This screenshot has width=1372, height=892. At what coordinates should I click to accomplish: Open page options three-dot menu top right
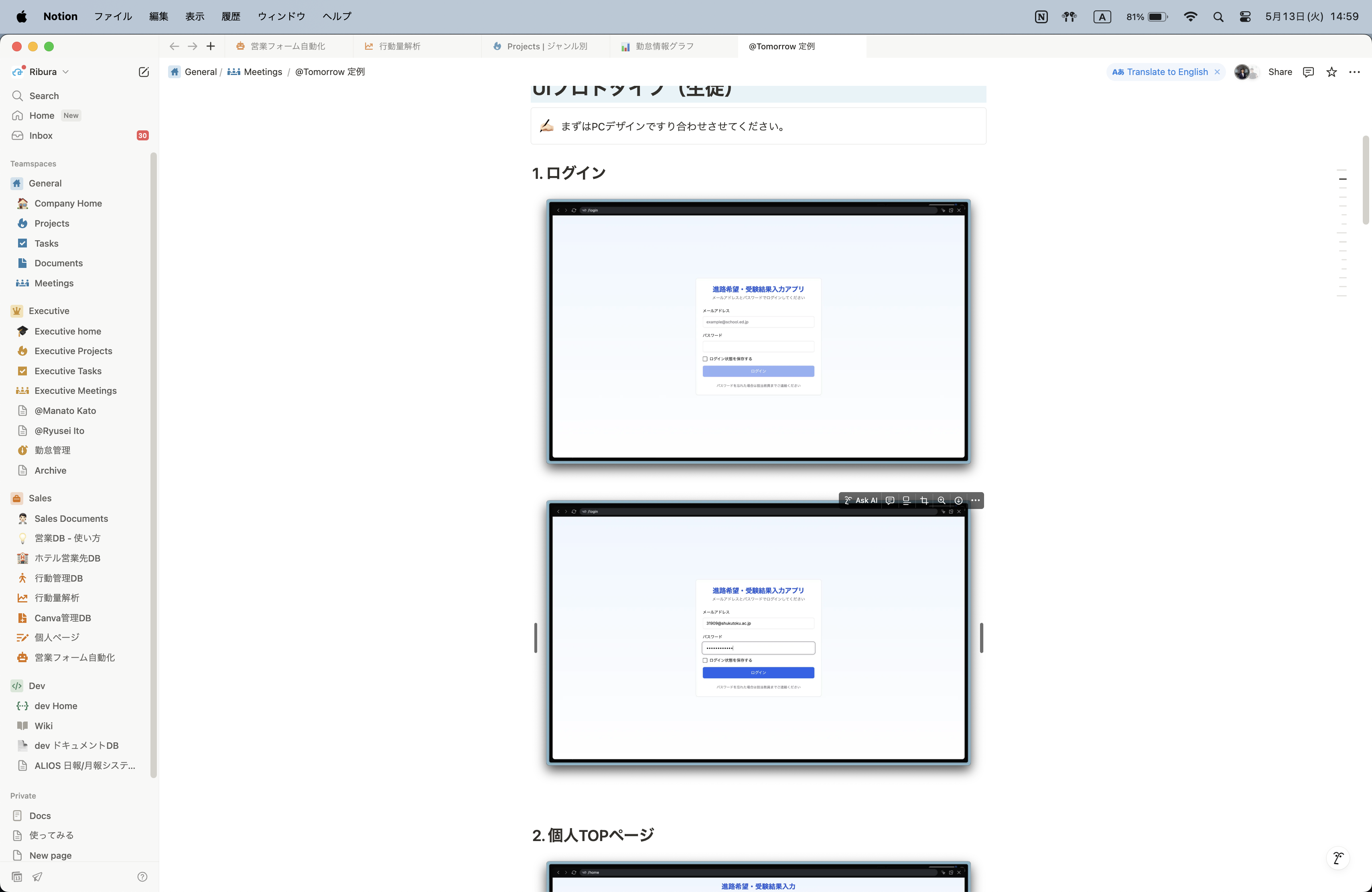[x=1355, y=71]
